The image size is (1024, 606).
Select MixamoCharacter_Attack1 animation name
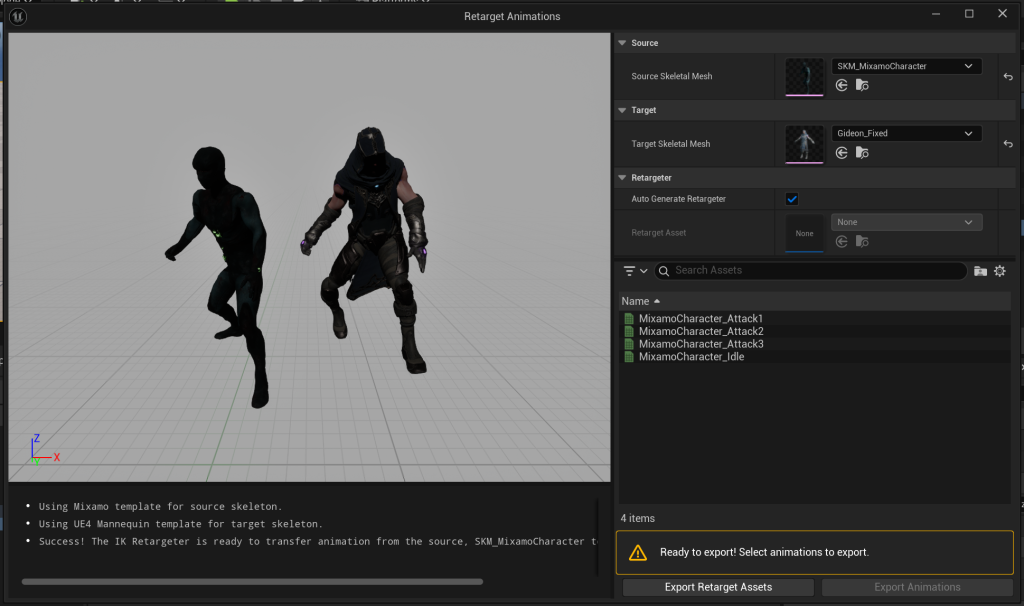701,319
